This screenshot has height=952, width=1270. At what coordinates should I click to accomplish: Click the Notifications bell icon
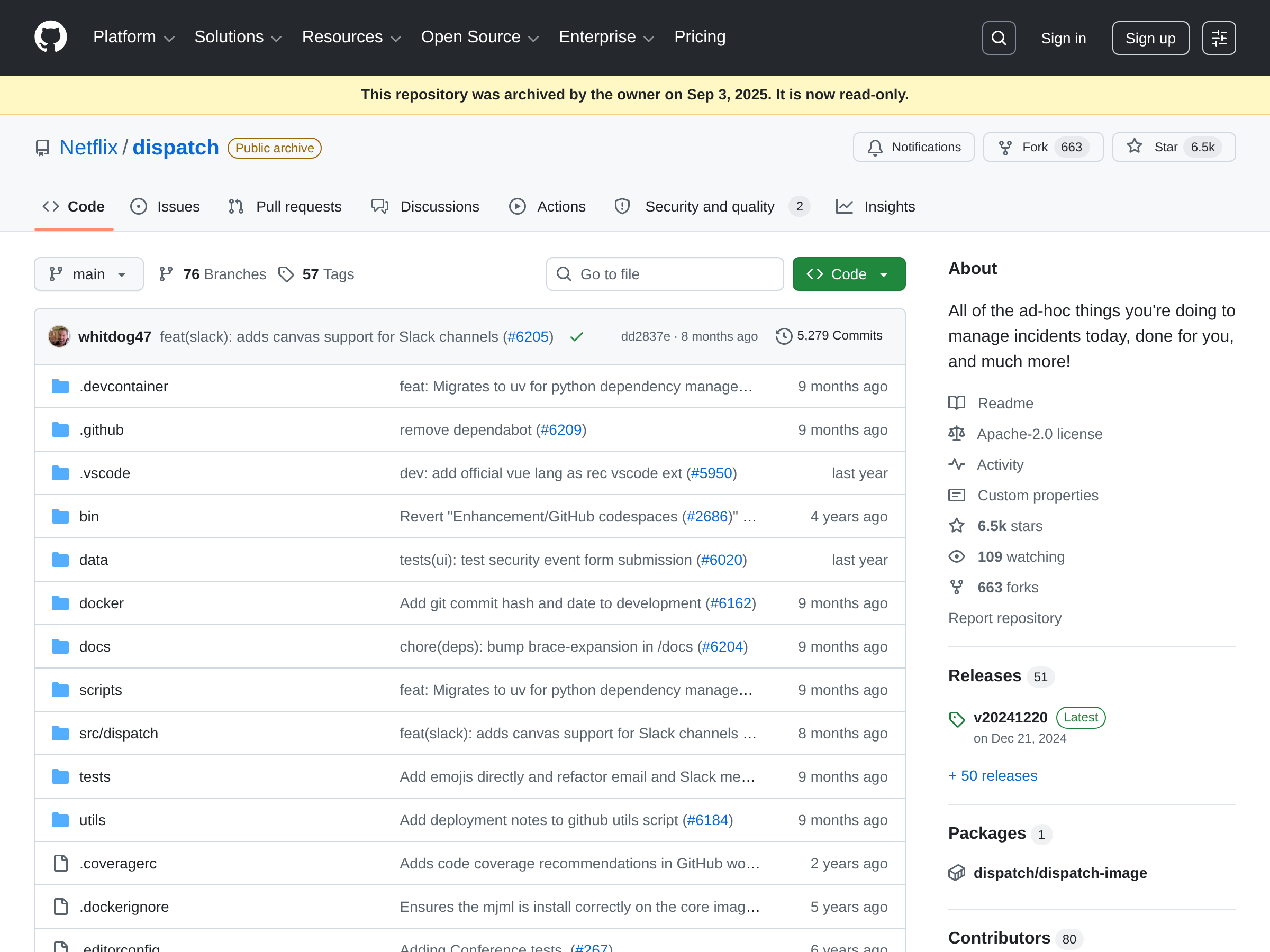875,148
